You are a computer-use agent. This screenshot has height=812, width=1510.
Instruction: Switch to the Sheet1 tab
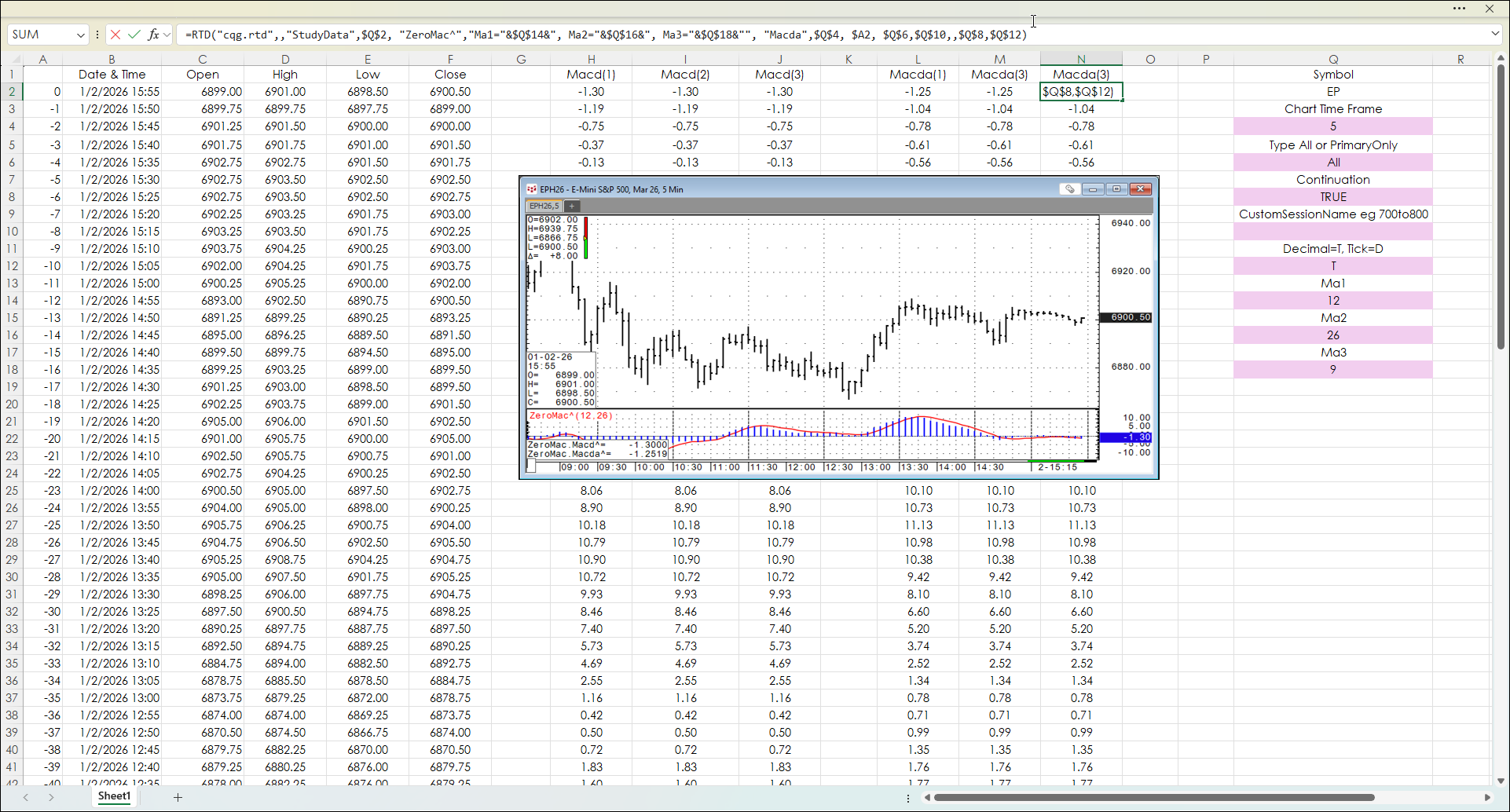pyautogui.click(x=114, y=796)
